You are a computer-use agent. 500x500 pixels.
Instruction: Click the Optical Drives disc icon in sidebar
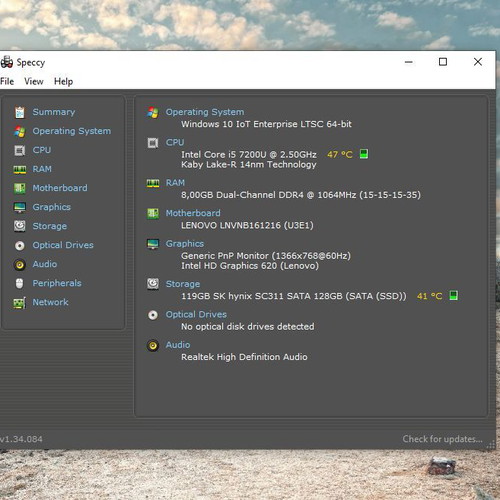[20, 246]
